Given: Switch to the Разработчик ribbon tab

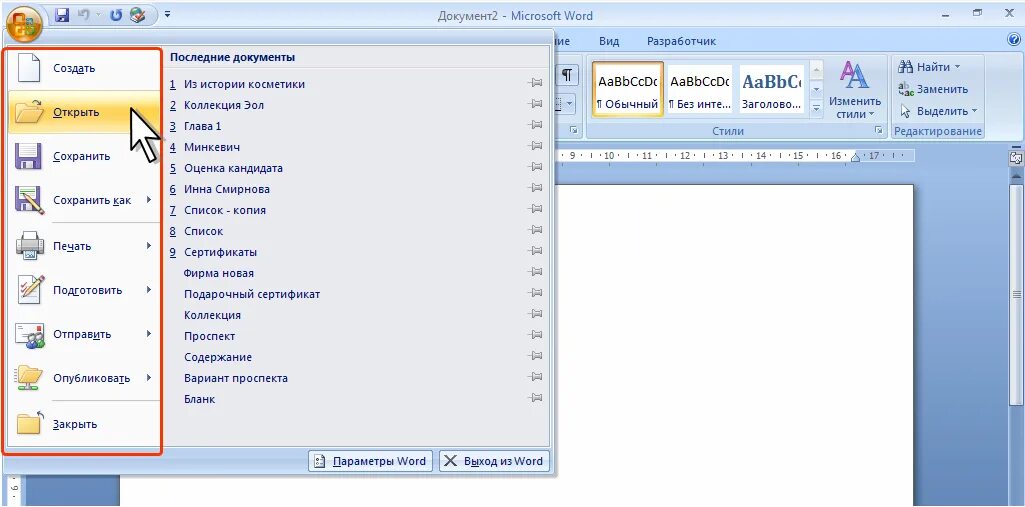Looking at the screenshot, I should 681,41.
